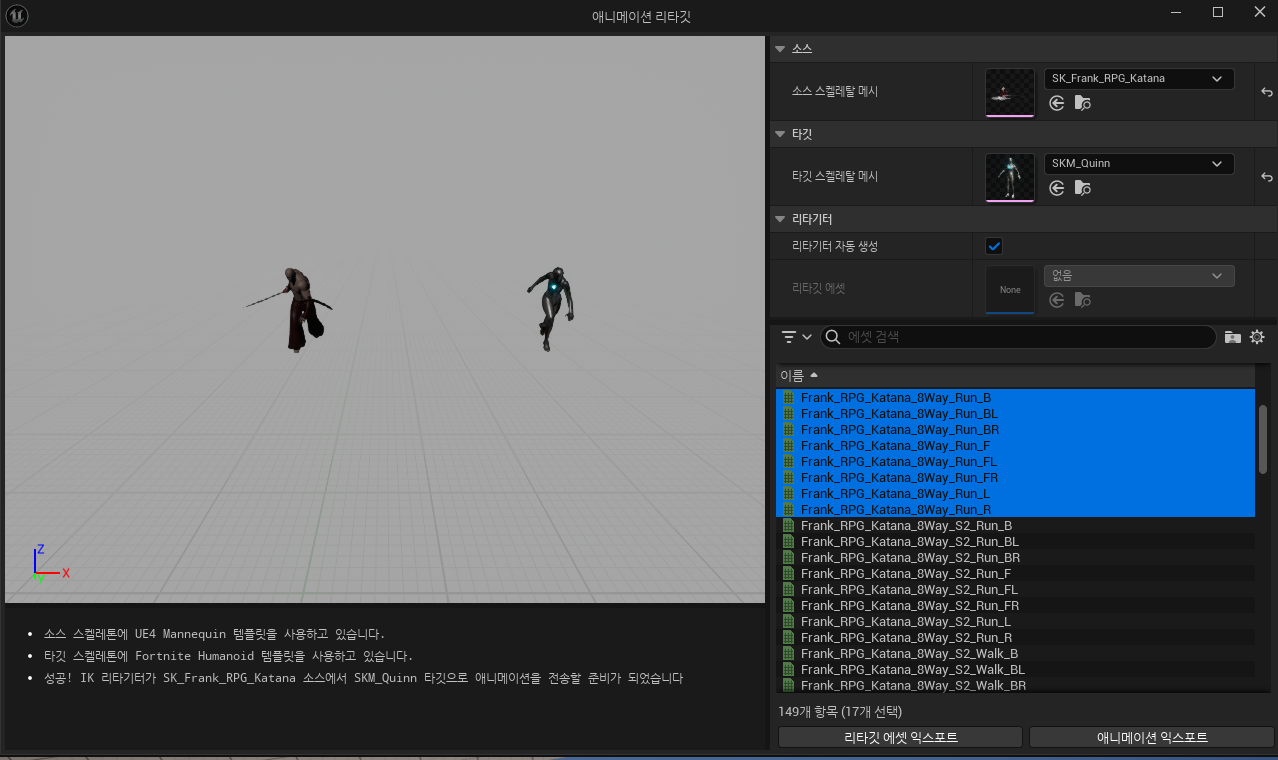
Task: Click the 성공! IK 리타기터 status message
Action: coord(364,678)
